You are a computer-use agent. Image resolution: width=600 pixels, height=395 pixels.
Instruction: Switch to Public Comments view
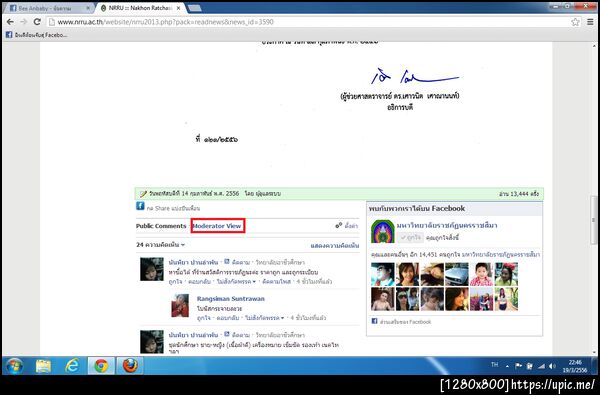coord(161,226)
